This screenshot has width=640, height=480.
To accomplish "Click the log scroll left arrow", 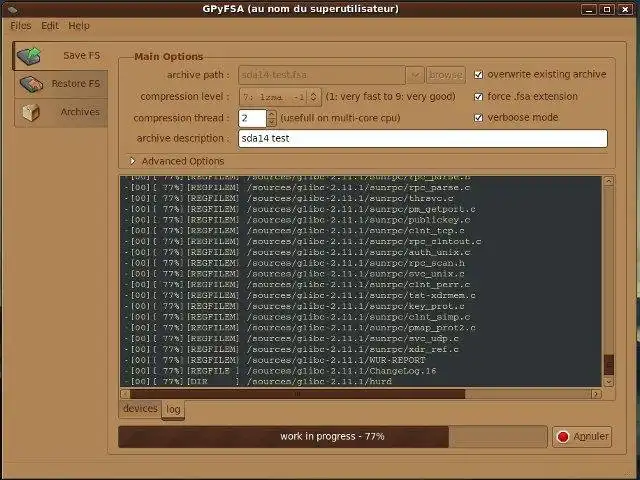I will coord(125,394).
